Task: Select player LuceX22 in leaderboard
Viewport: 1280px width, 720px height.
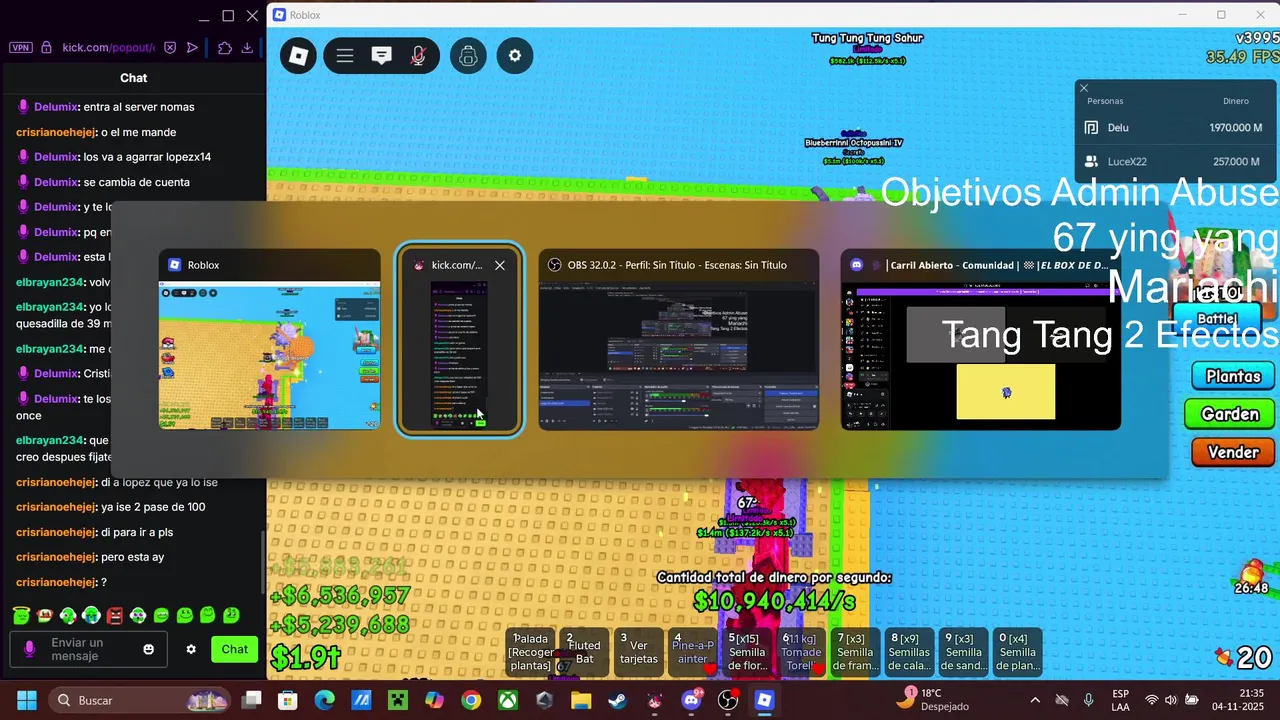Action: click(1176, 161)
